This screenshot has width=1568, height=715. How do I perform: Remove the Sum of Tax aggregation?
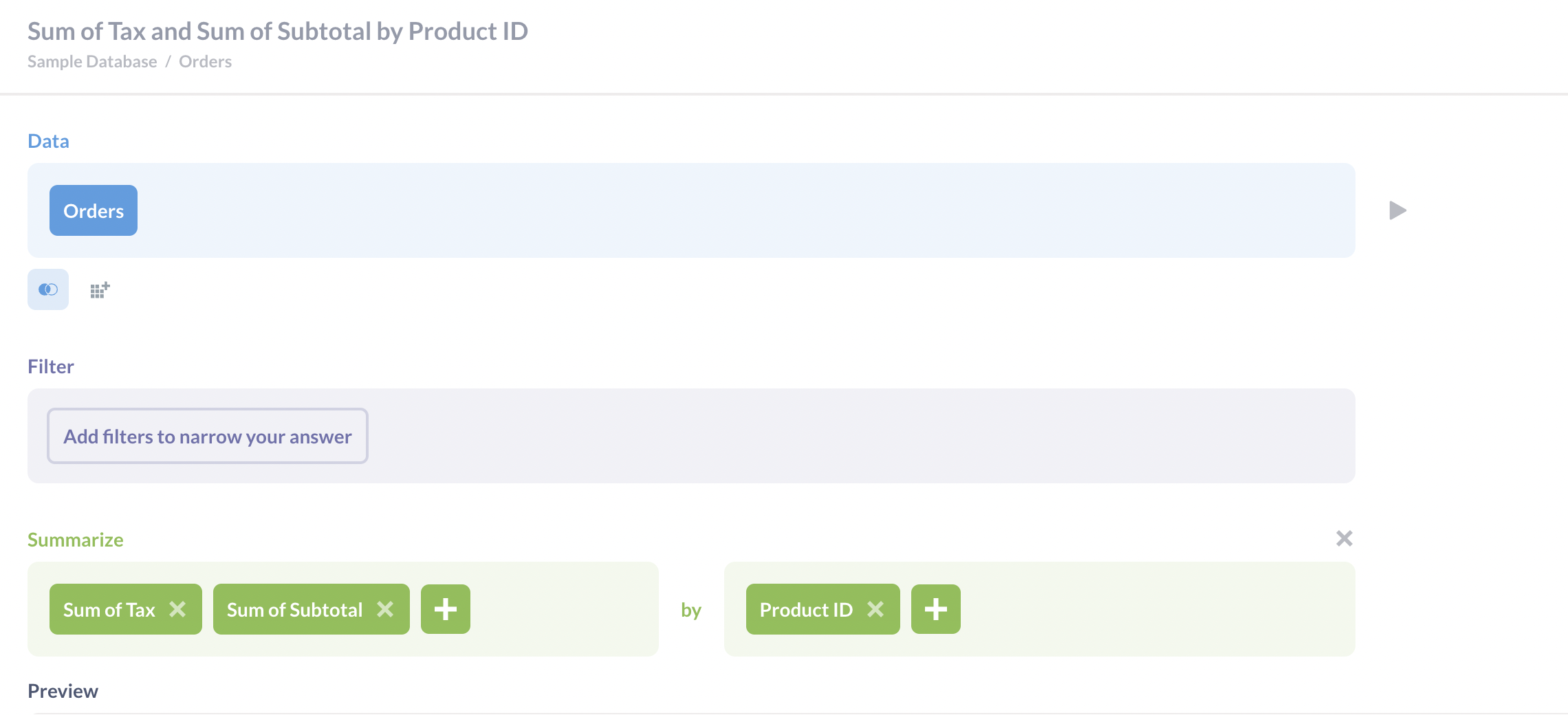pos(178,608)
